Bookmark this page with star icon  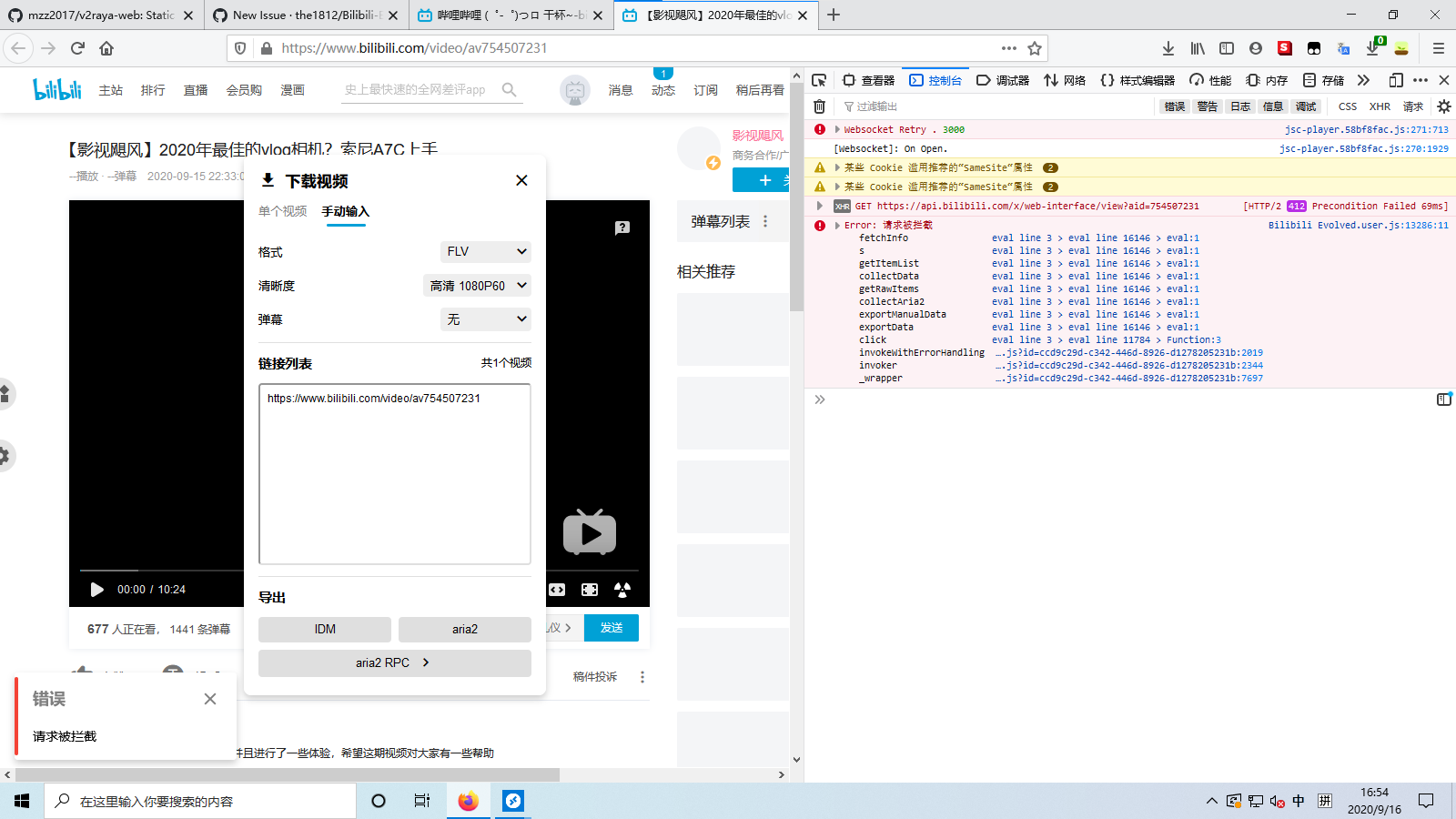click(x=1035, y=48)
